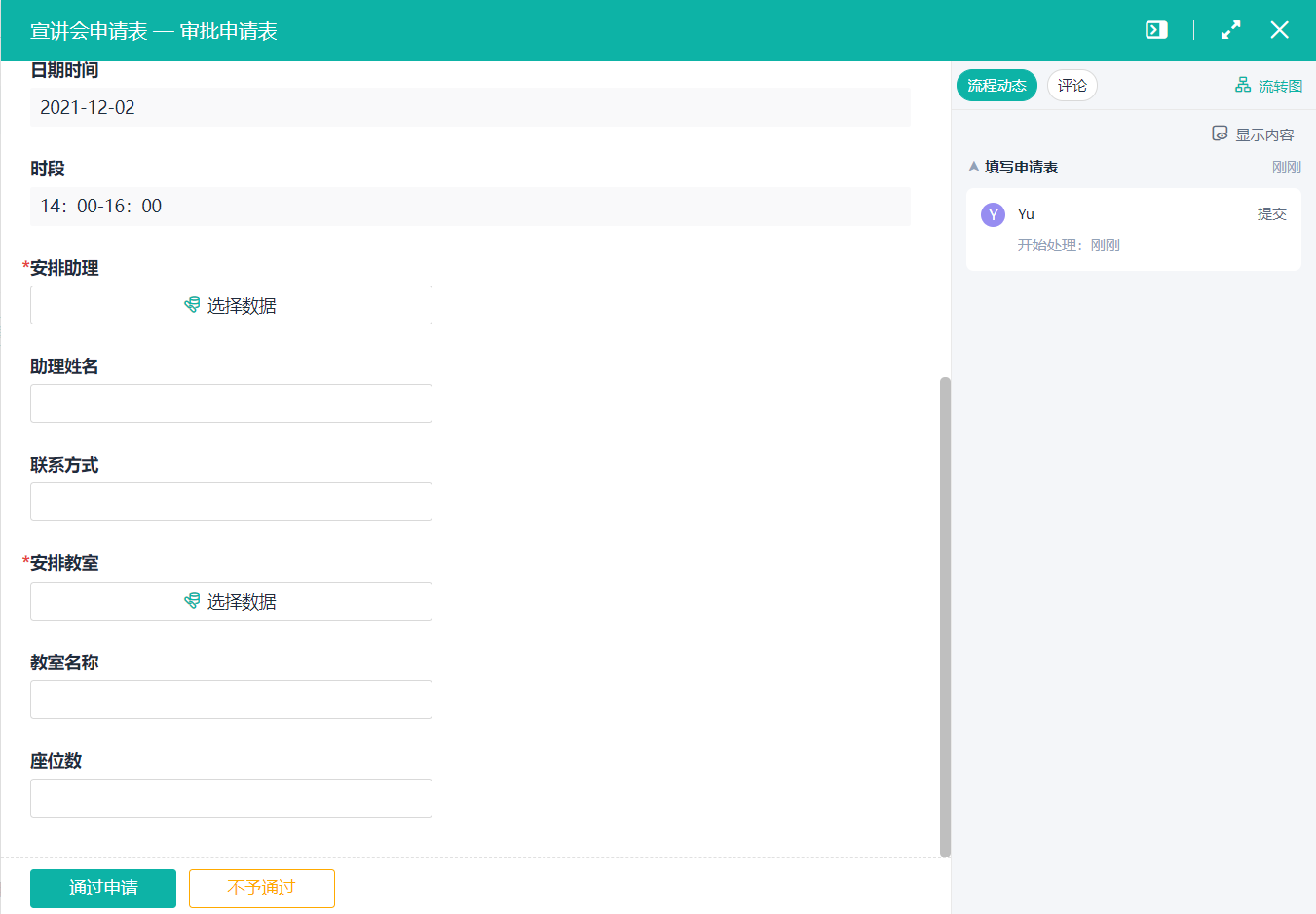
Task: Choose data for 安排教室
Action: [231, 601]
